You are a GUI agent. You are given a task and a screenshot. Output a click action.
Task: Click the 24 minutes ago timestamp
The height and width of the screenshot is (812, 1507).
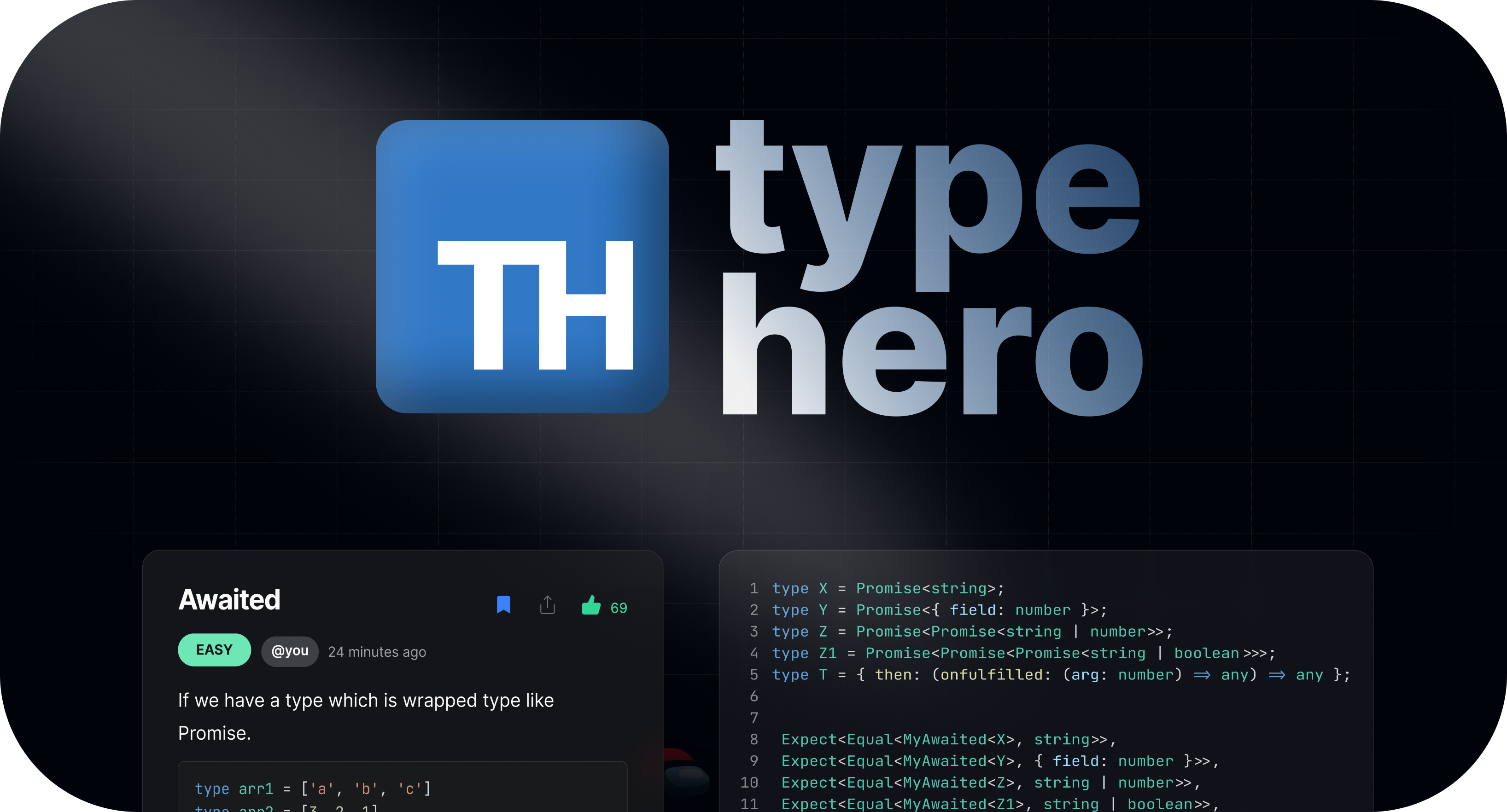point(378,650)
